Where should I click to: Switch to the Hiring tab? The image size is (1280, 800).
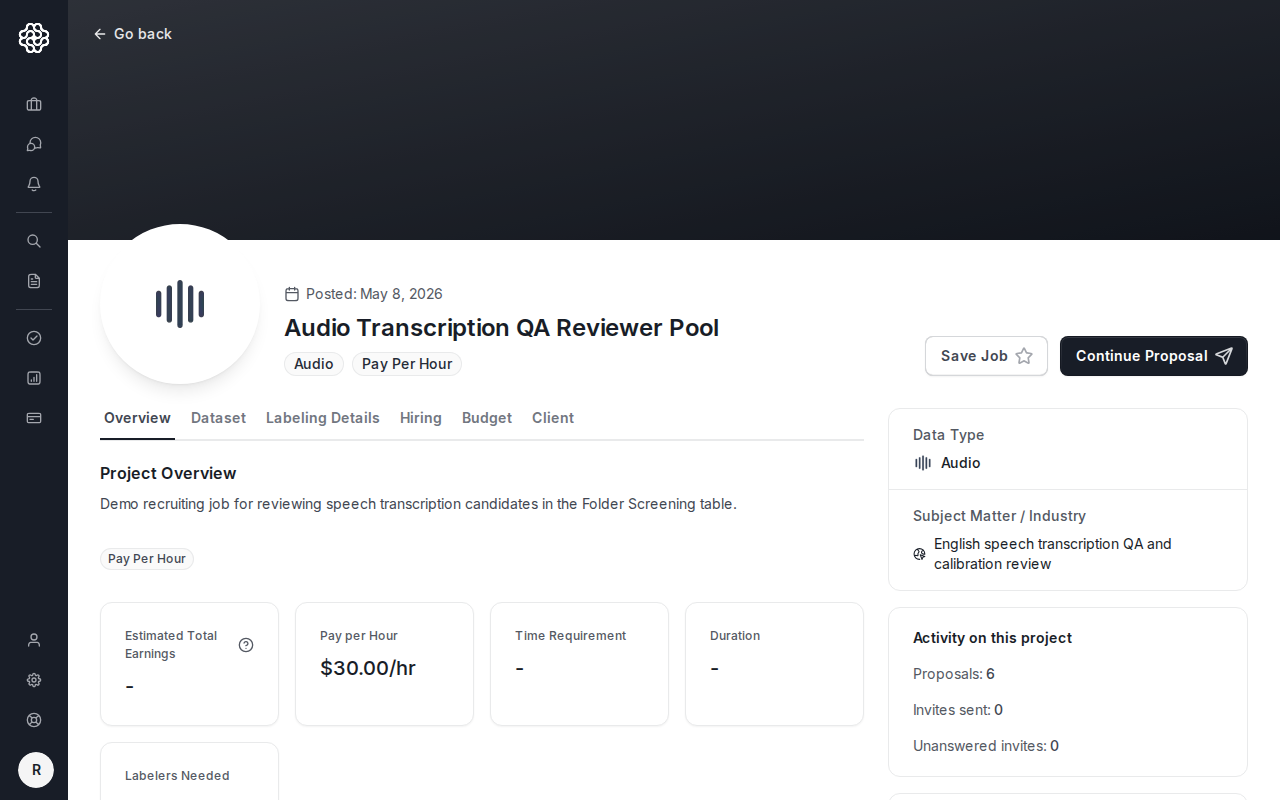(x=421, y=418)
